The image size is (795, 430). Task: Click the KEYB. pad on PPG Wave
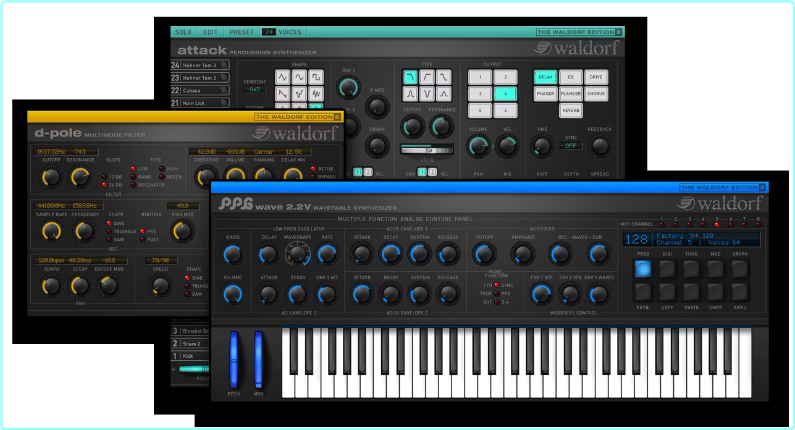(643, 292)
